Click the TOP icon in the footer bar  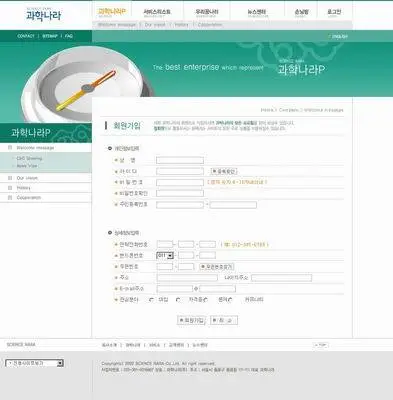pos(321,345)
